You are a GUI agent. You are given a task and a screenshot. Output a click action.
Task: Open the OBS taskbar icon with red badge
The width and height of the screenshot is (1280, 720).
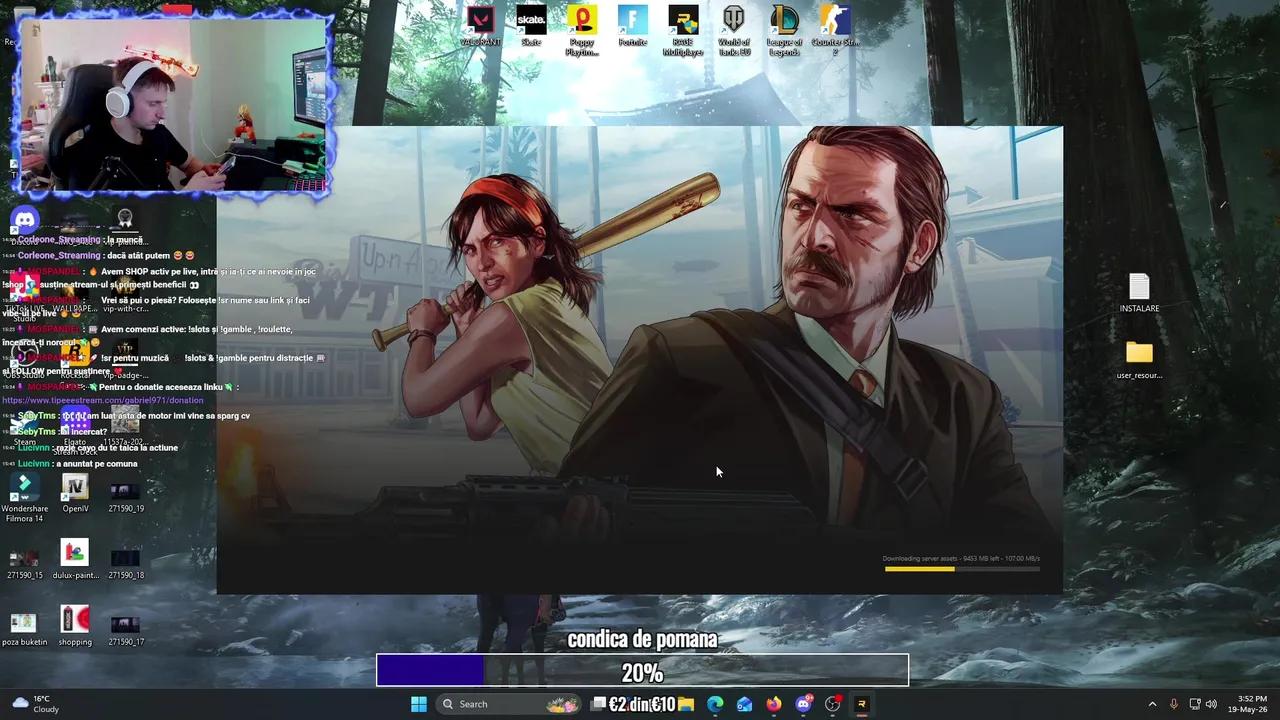833,704
